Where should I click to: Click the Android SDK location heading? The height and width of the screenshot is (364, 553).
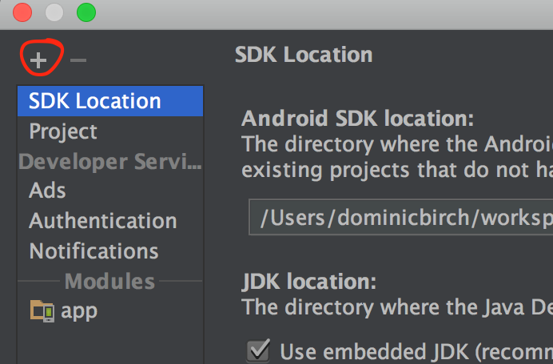click(358, 119)
